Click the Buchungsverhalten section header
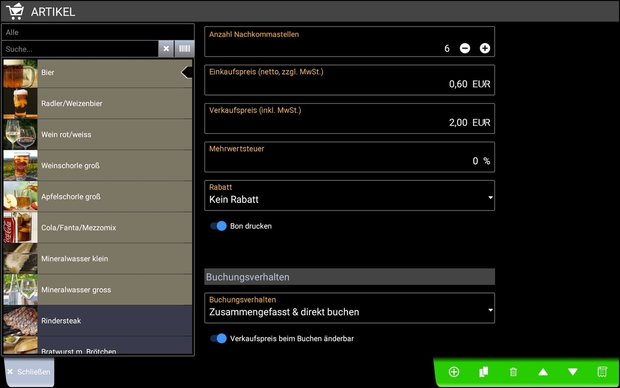The height and width of the screenshot is (388, 620). point(350,277)
